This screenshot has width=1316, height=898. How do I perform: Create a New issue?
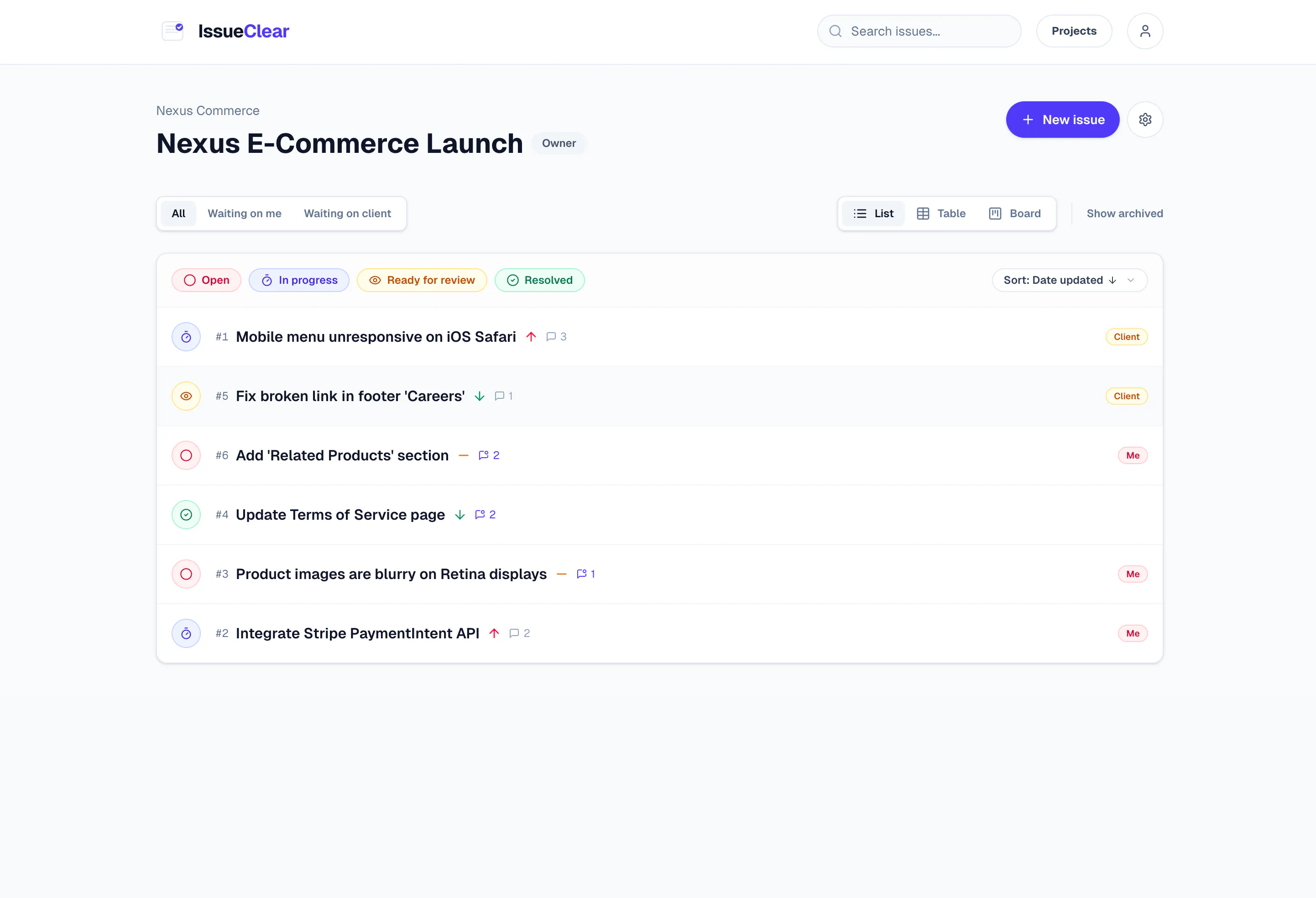1062,120
